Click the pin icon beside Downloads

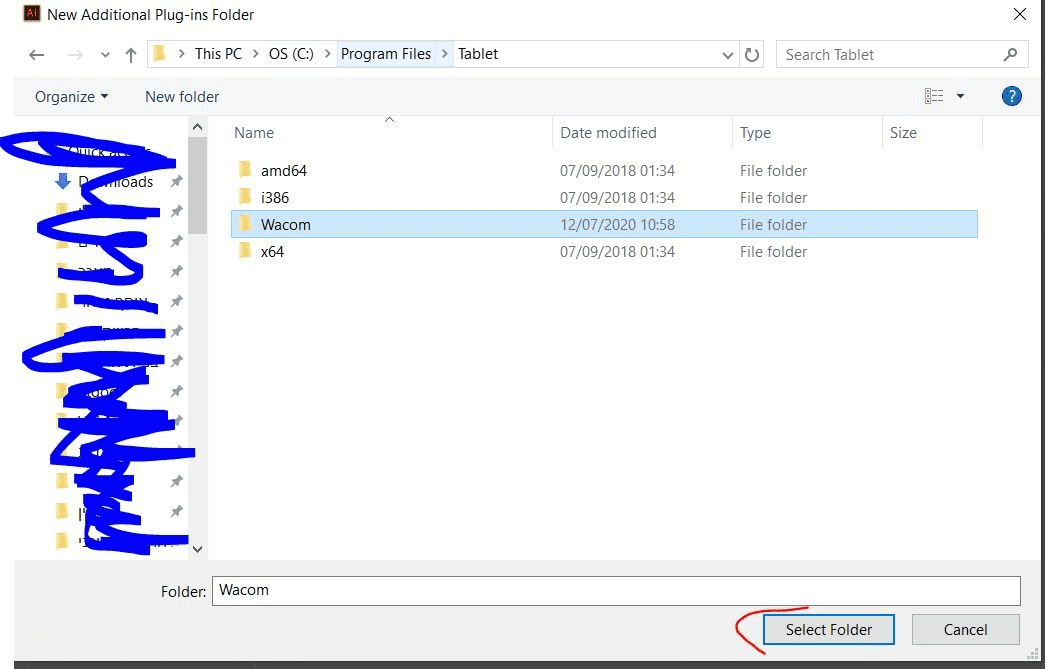tap(176, 181)
